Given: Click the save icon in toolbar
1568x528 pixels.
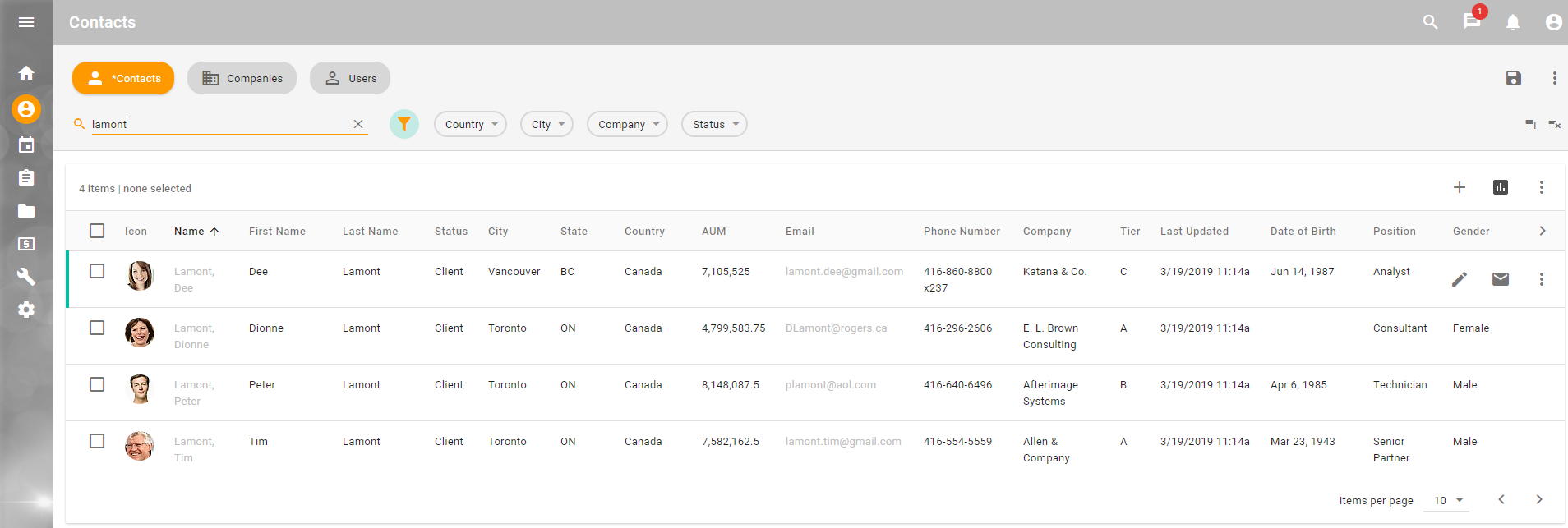Looking at the screenshot, I should (1513, 78).
